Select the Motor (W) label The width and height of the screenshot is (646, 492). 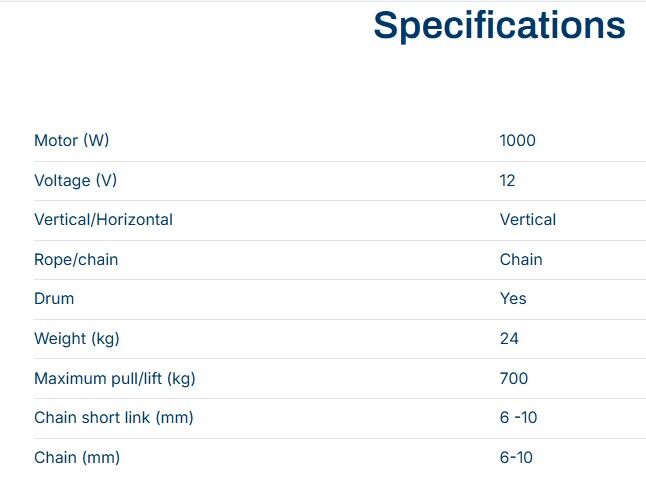coord(71,141)
